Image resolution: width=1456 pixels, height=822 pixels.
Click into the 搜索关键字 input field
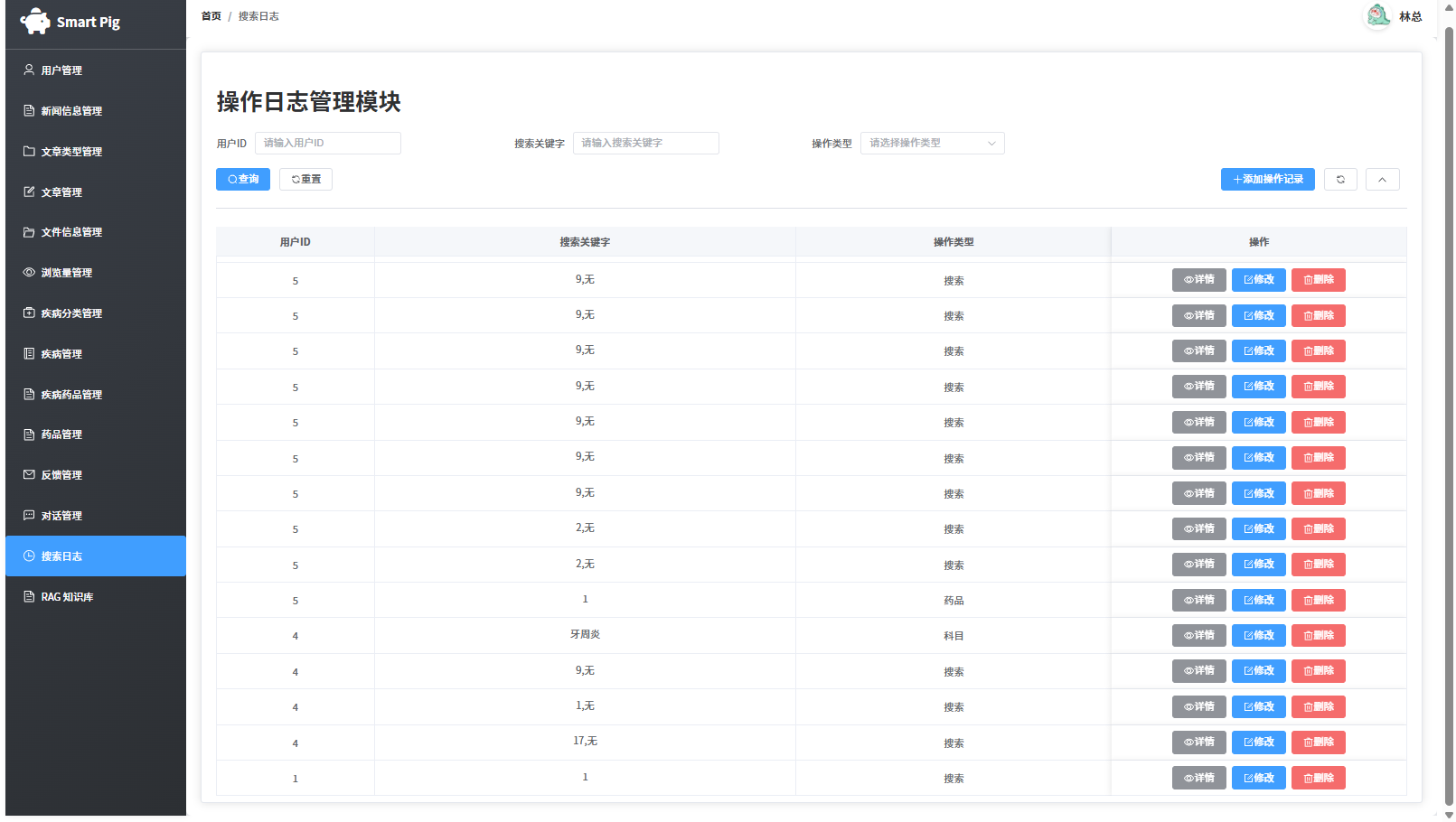click(x=645, y=144)
